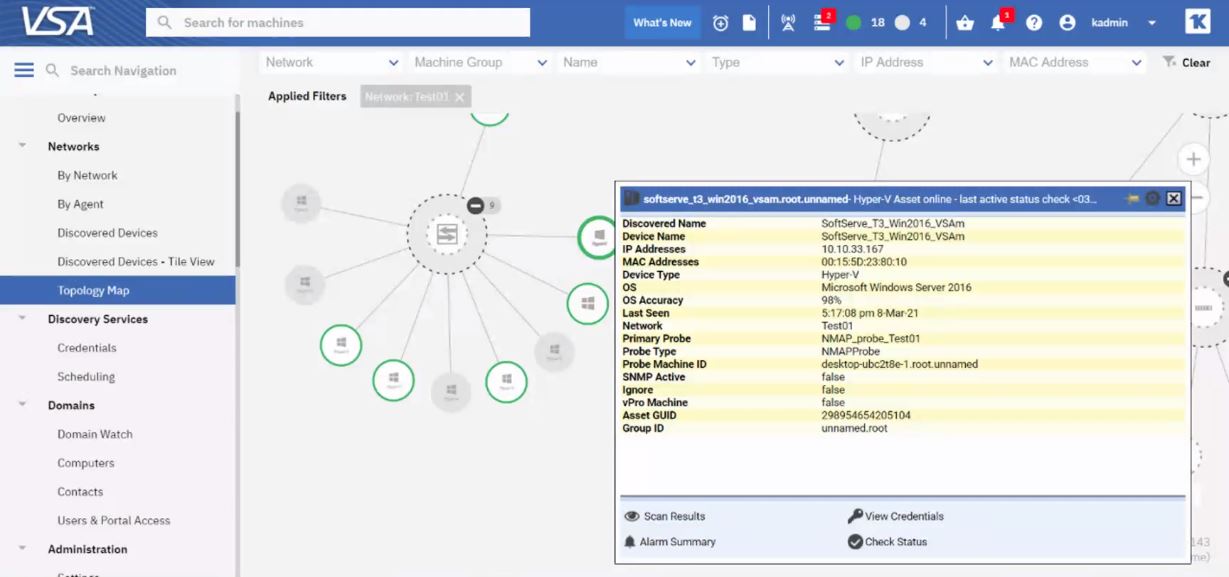Pin the asset details popup
Screen dimensions: 1229x577
point(1133,198)
